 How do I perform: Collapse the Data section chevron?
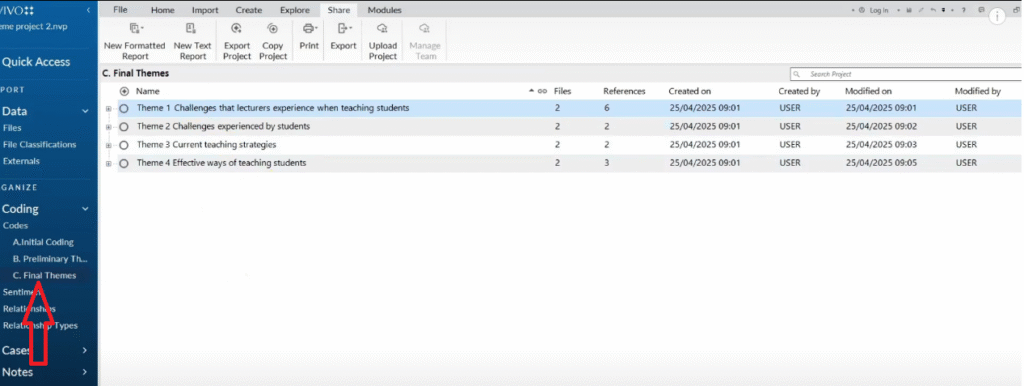pyautogui.click(x=85, y=112)
